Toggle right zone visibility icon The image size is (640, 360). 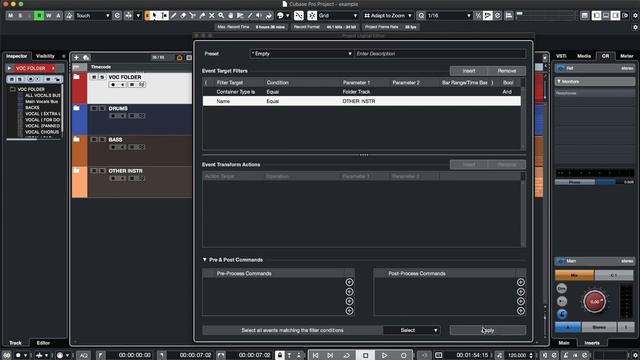615,16
